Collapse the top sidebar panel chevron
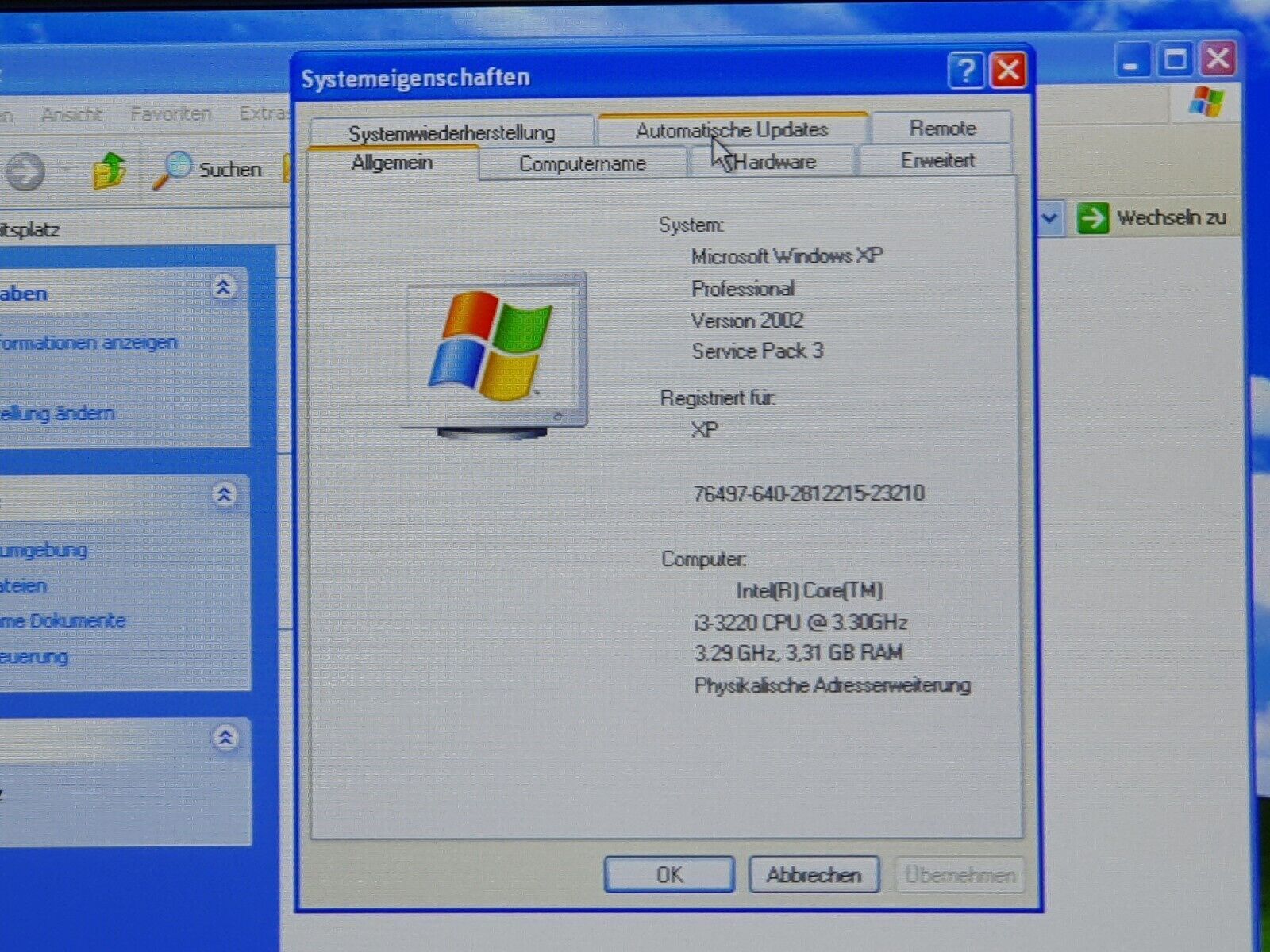This screenshot has width=1270, height=952. pos(224,287)
